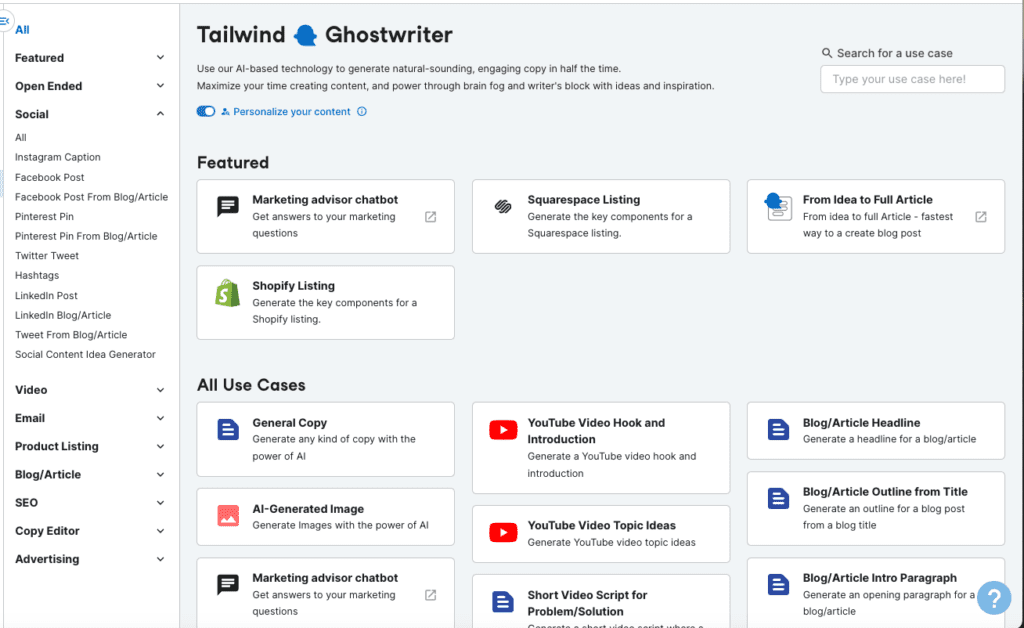This screenshot has height=628, width=1024.
Task: Click the use case search input field
Action: pyautogui.click(x=912, y=79)
